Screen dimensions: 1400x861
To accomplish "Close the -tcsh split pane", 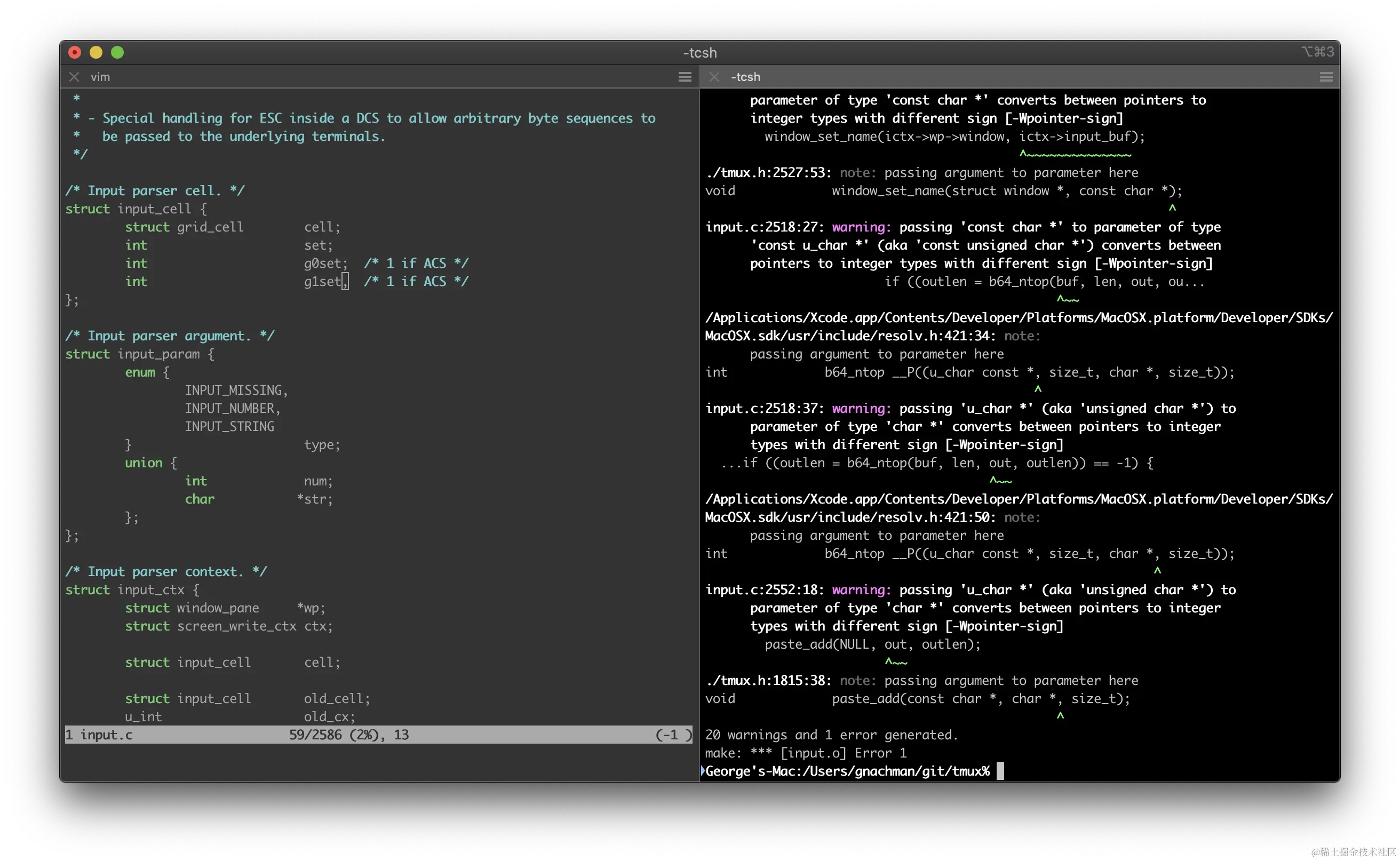I will (714, 77).
